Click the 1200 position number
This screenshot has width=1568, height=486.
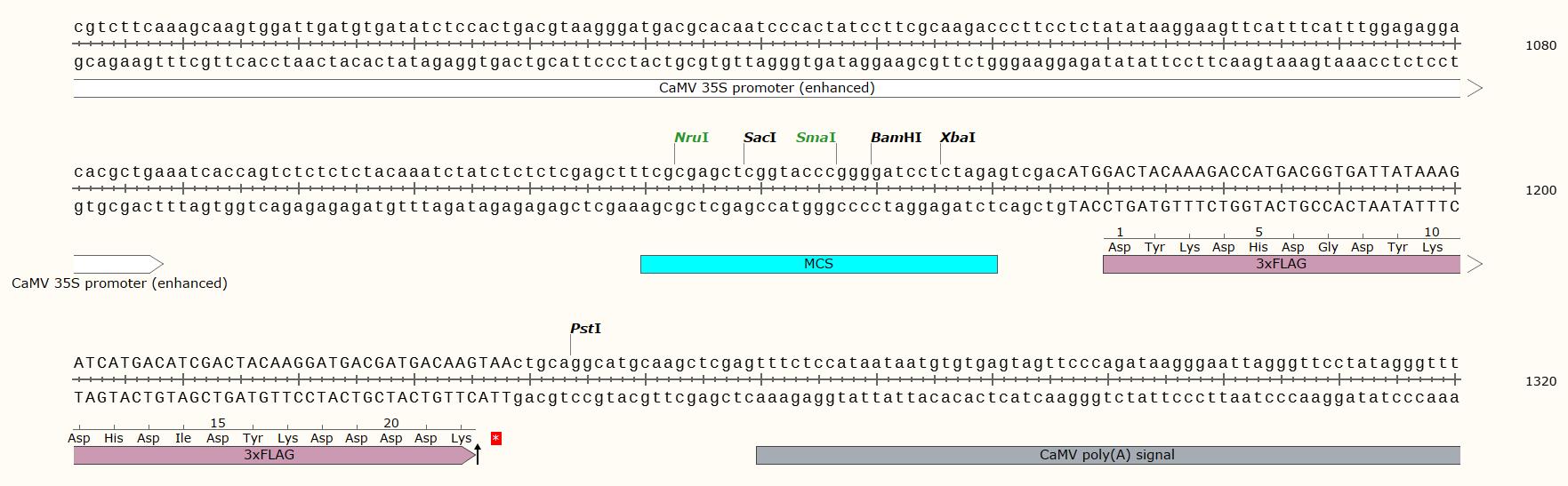1540,190
